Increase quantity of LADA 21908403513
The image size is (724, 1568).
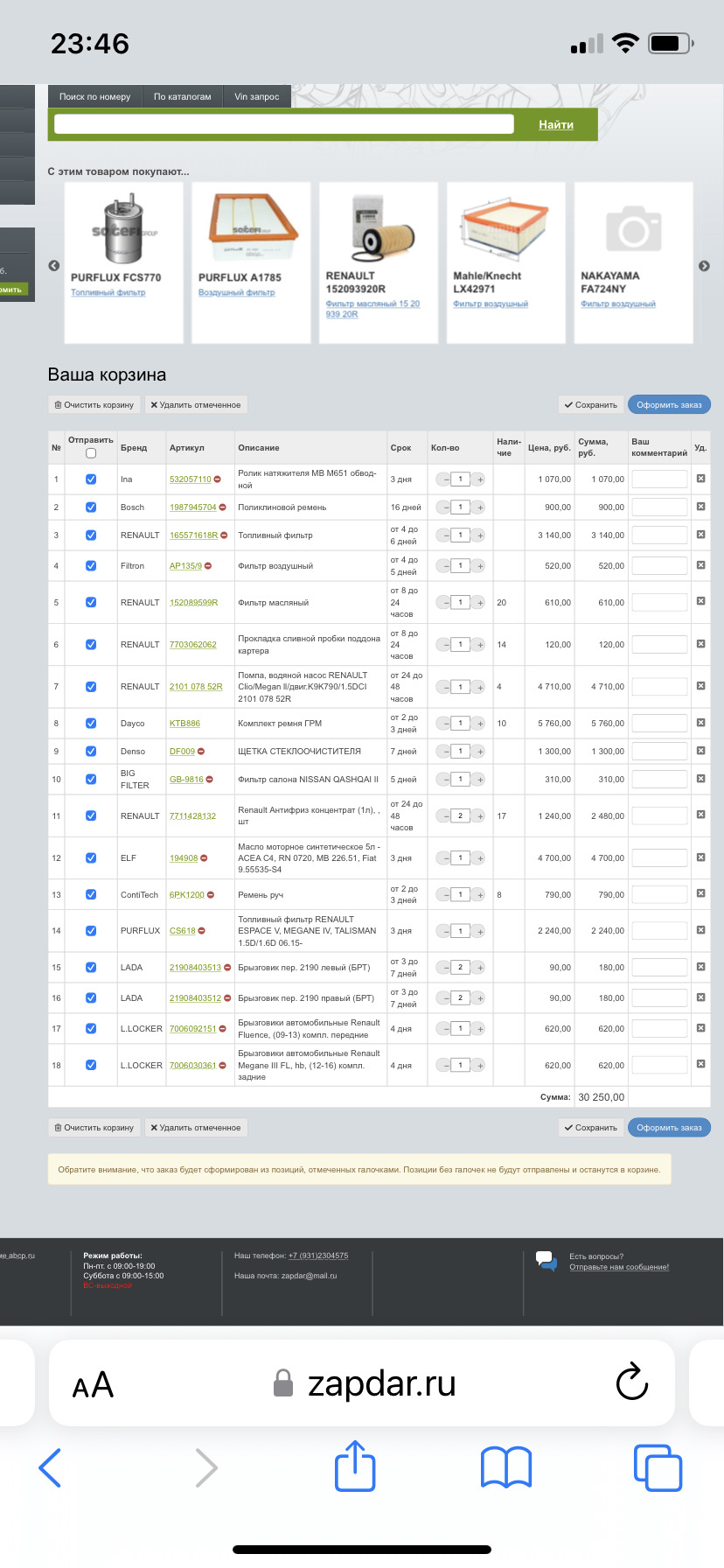point(480,968)
